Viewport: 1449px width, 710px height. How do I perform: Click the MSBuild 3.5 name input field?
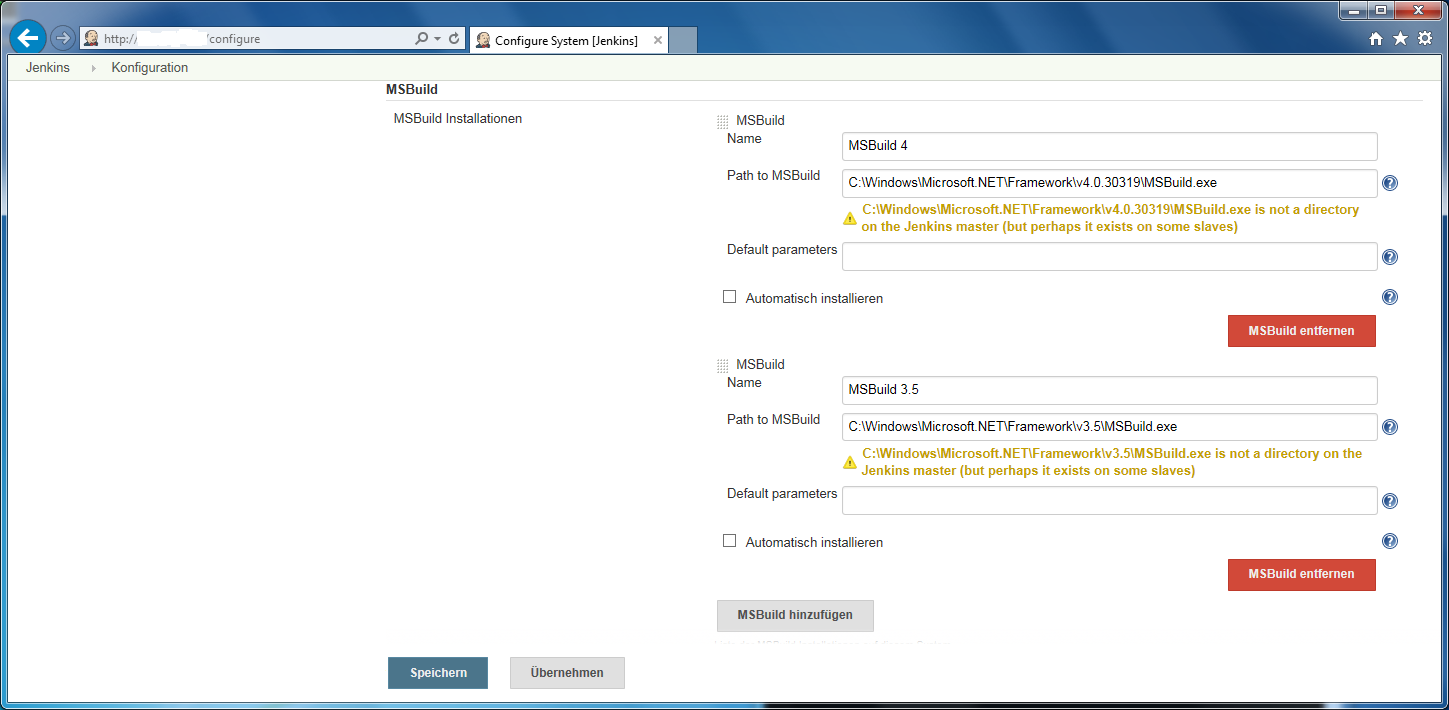[1109, 390]
